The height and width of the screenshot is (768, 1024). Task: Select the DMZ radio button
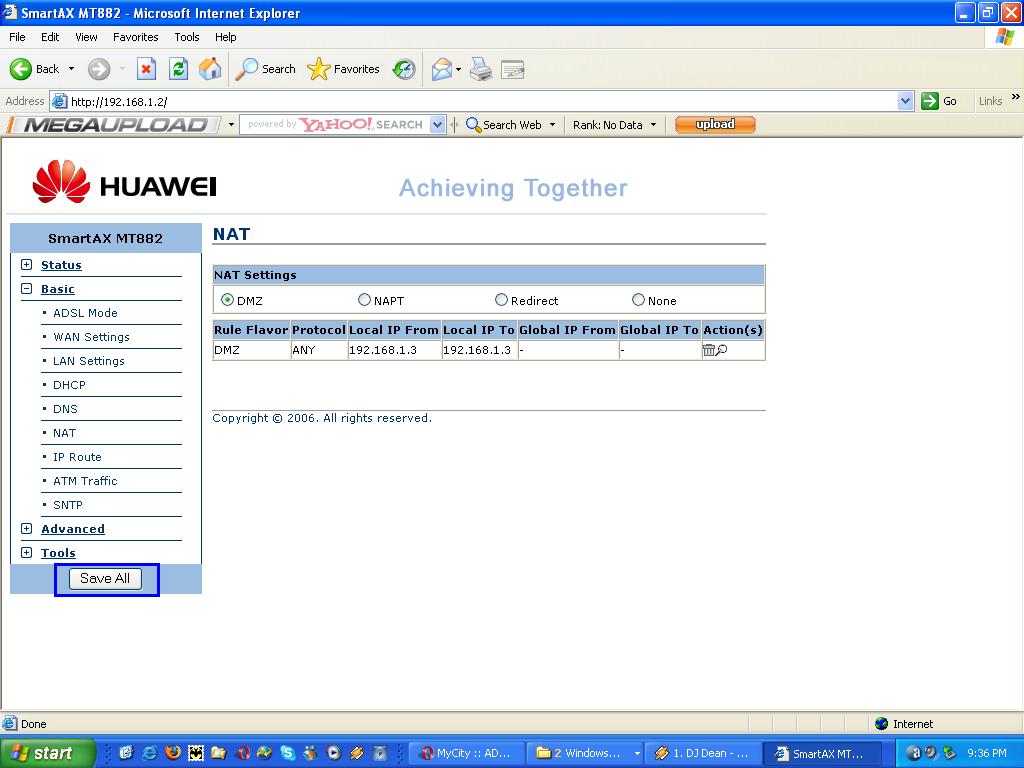tap(227, 300)
